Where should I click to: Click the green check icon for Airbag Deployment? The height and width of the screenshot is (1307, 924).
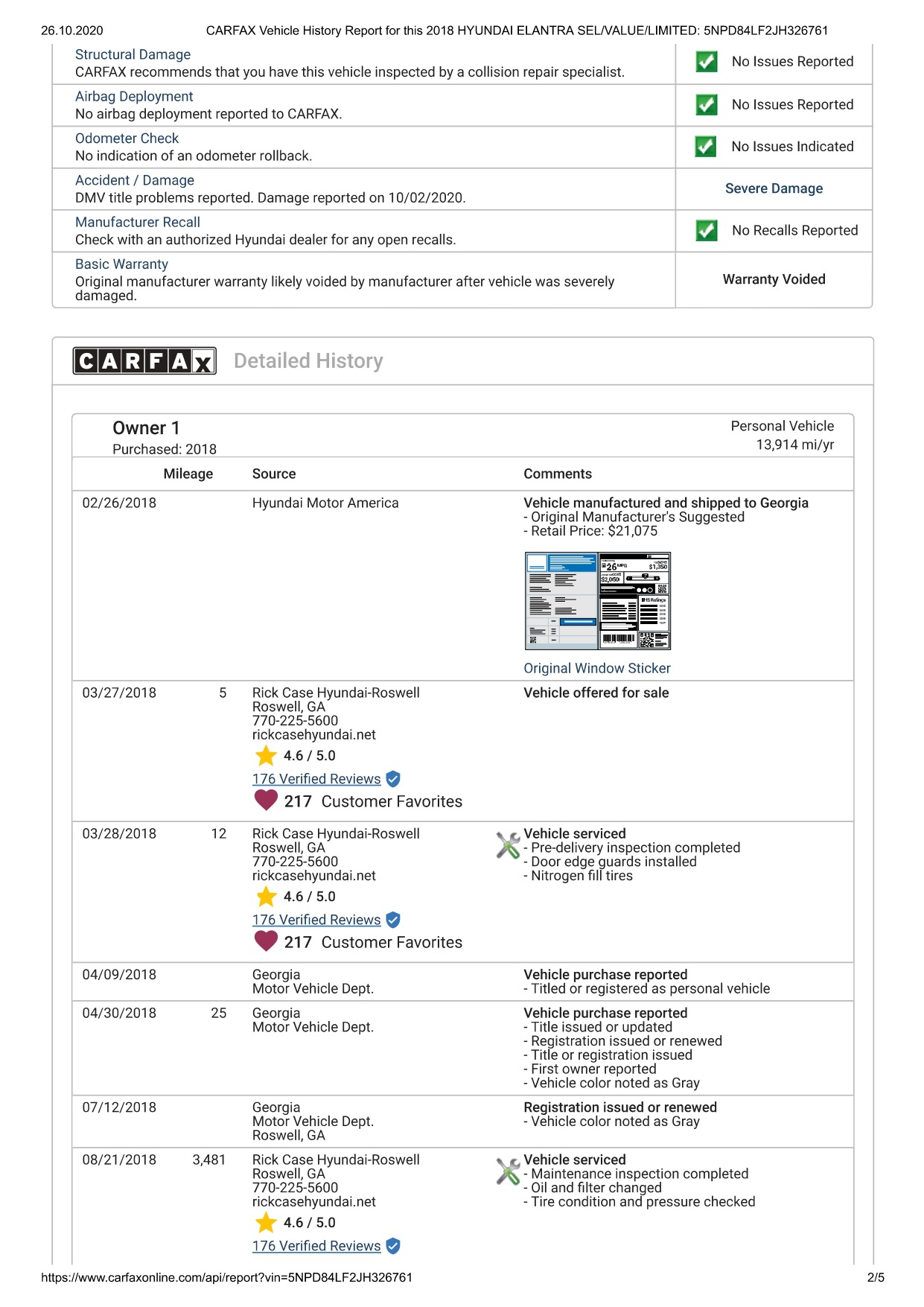(706, 105)
